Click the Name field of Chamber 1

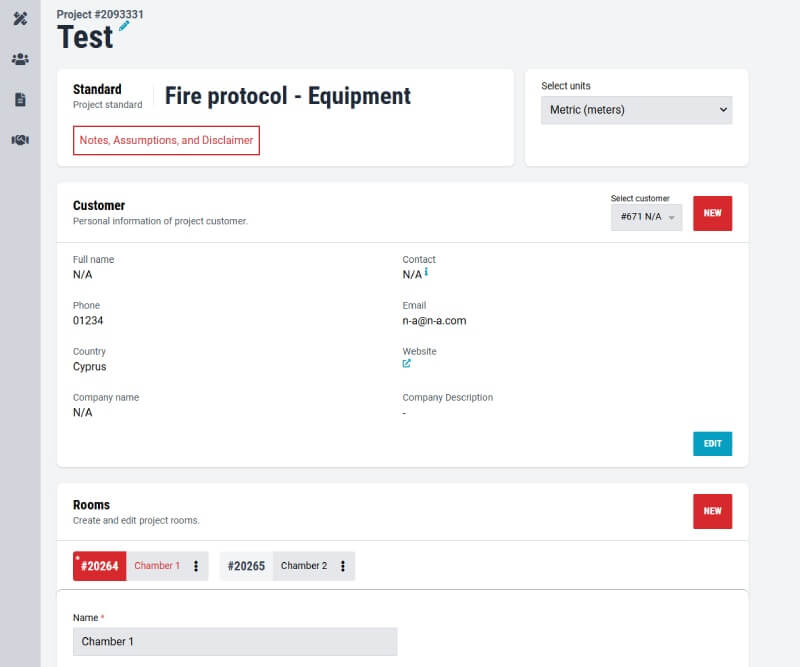tap(235, 641)
